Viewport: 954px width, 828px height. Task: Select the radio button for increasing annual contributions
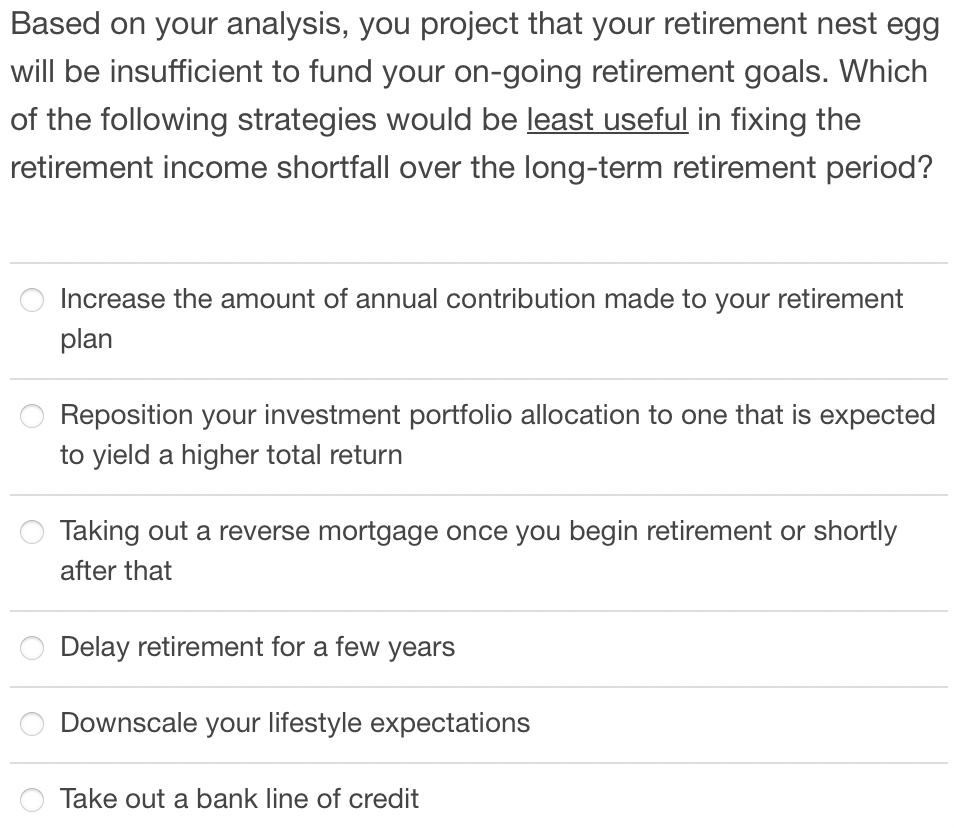point(31,298)
